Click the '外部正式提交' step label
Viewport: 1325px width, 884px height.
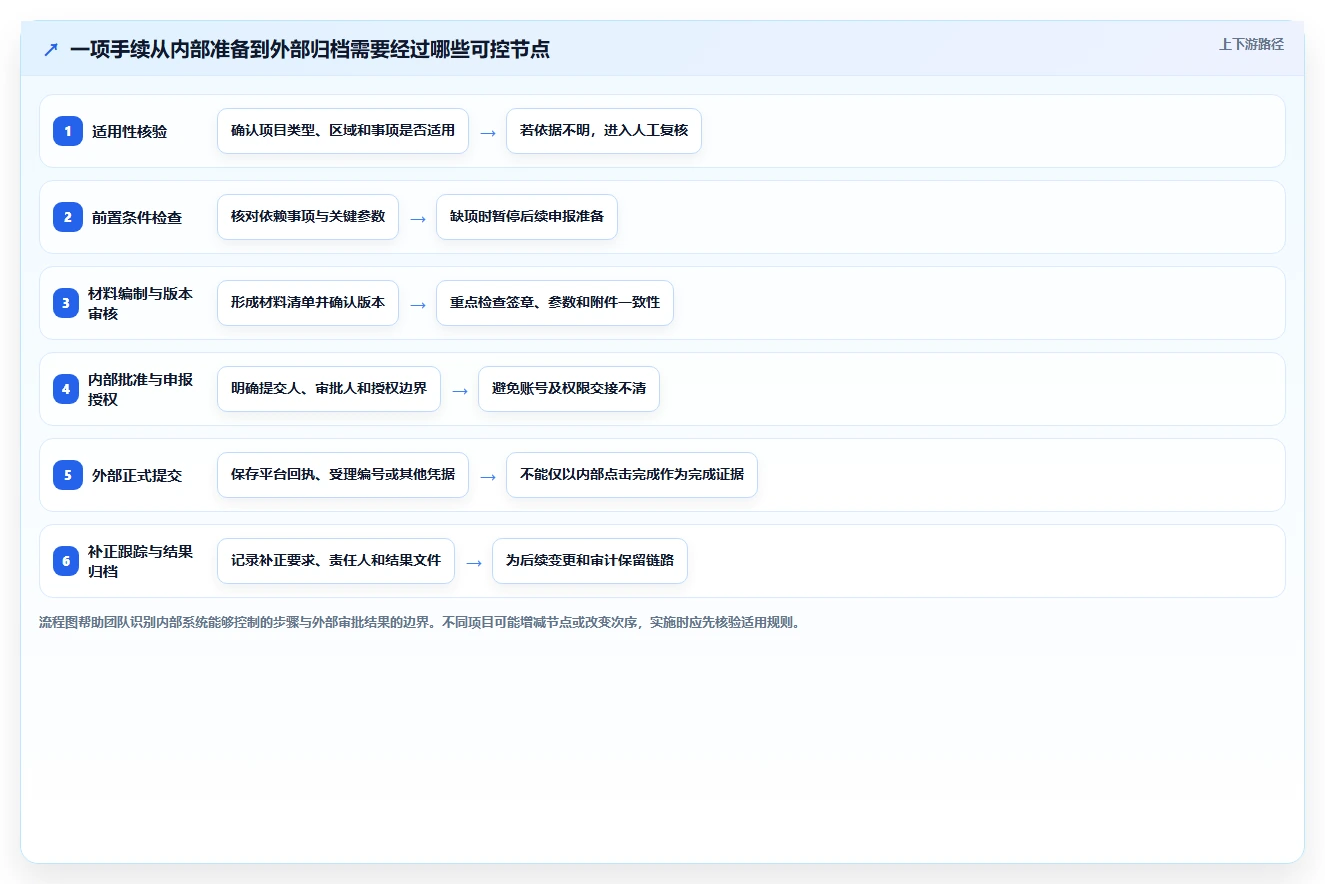137,475
